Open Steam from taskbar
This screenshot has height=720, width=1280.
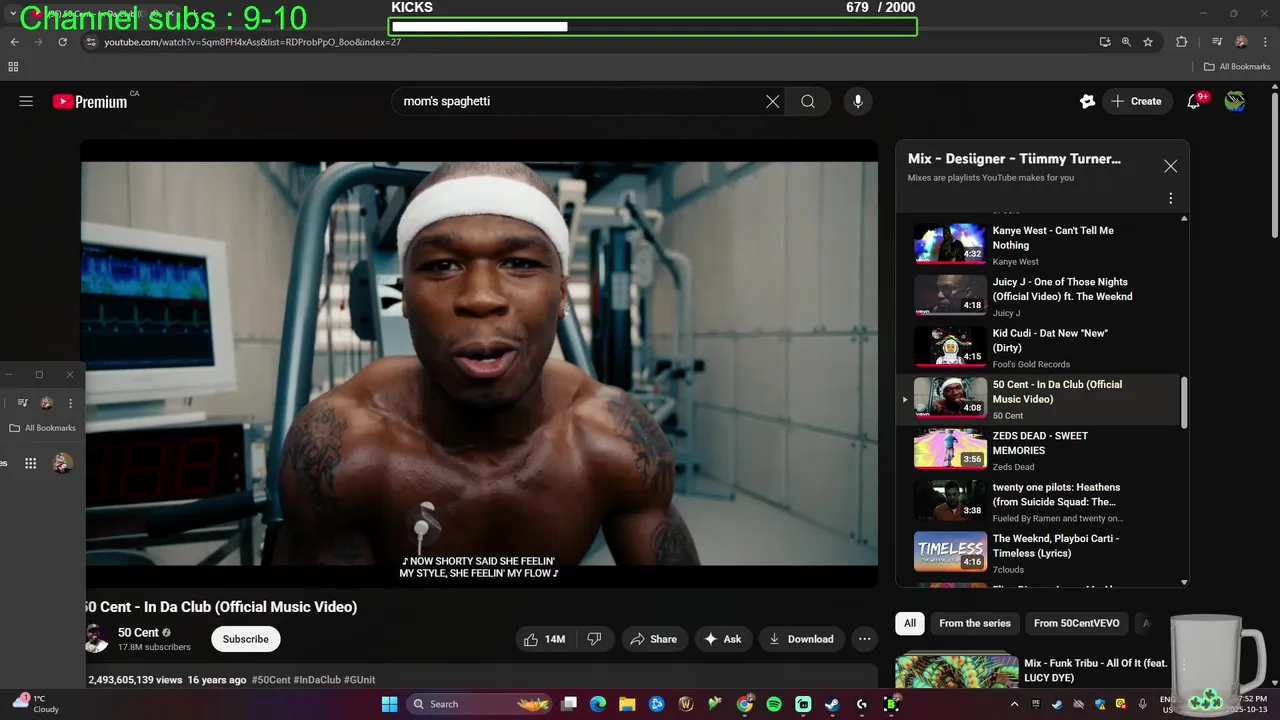click(x=832, y=704)
